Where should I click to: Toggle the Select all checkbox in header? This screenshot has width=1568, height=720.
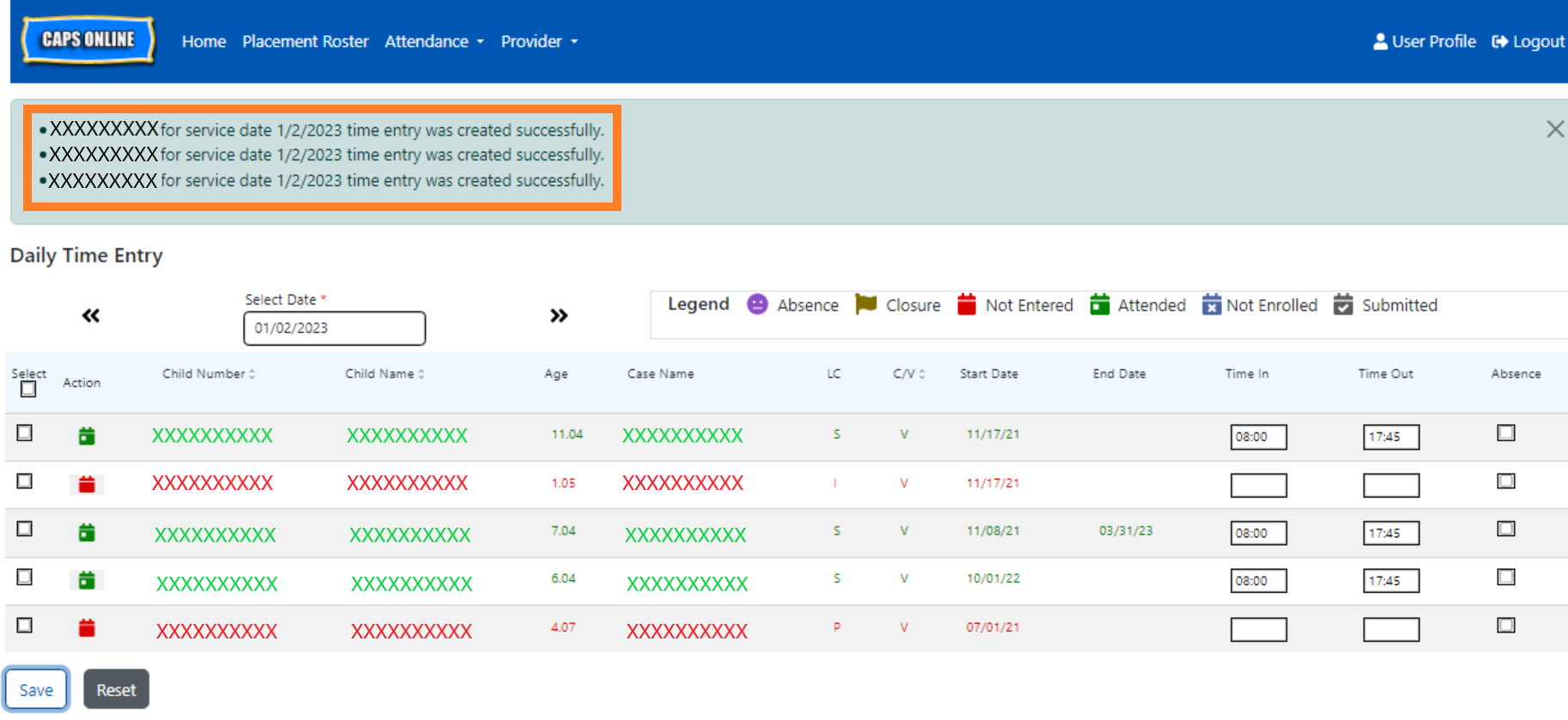(28, 390)
